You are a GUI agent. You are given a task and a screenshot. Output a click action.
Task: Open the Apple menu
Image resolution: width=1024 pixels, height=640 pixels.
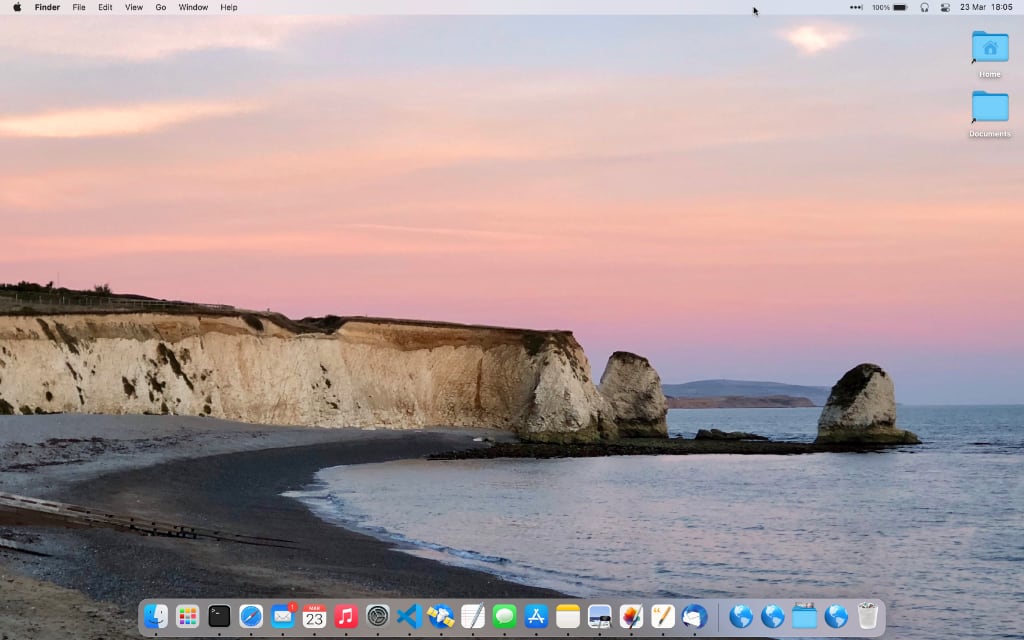(17, 7)
